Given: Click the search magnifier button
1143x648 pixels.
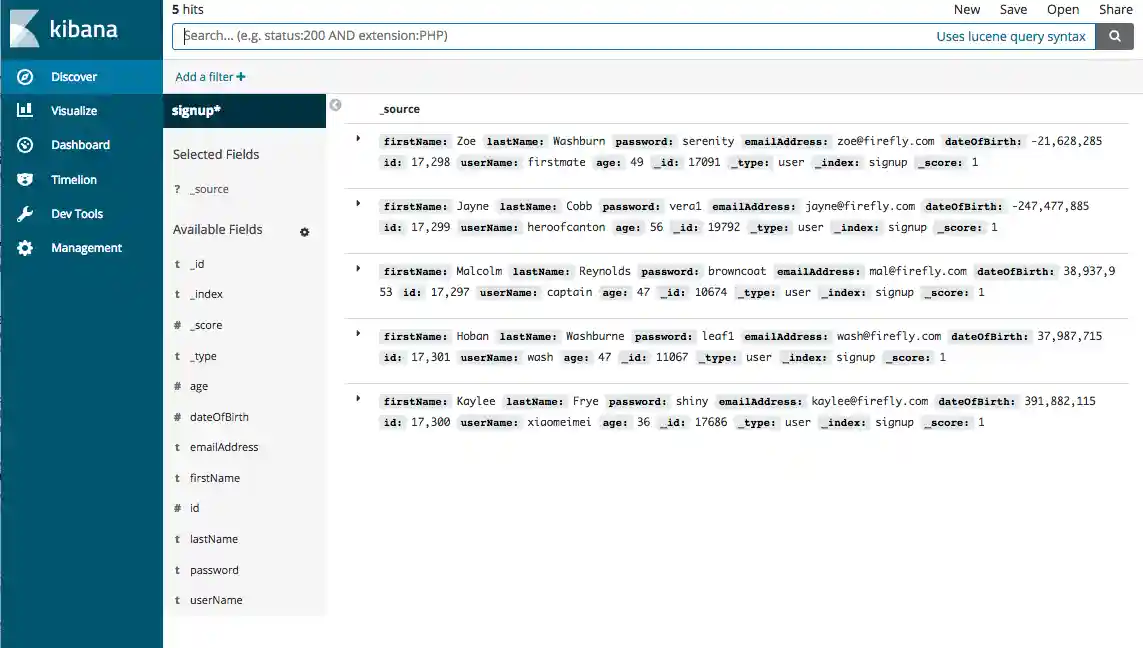Looking at the screenshot, I should pyautogui.click(x=1114, y=36).
